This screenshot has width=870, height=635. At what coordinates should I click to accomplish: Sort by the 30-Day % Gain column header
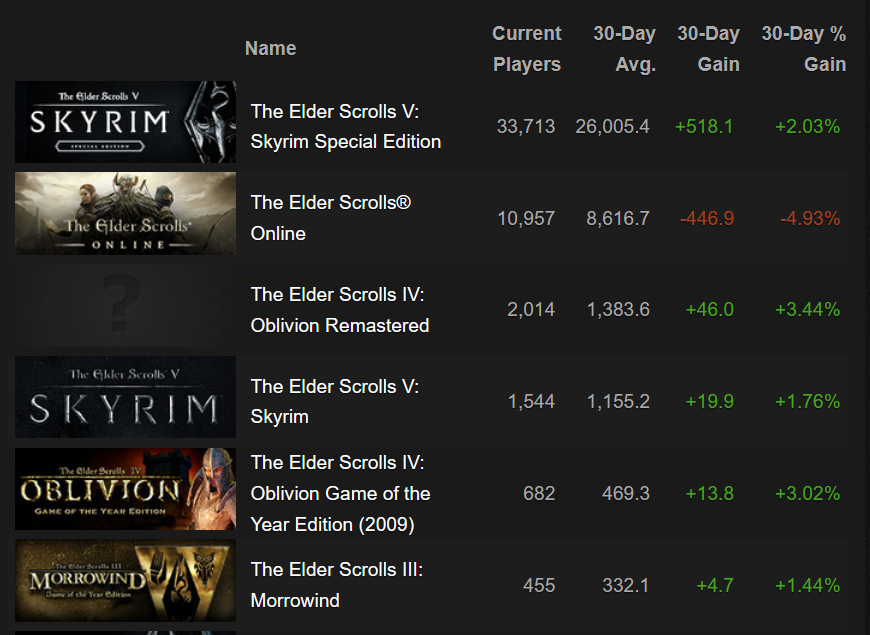coord(803,49)
